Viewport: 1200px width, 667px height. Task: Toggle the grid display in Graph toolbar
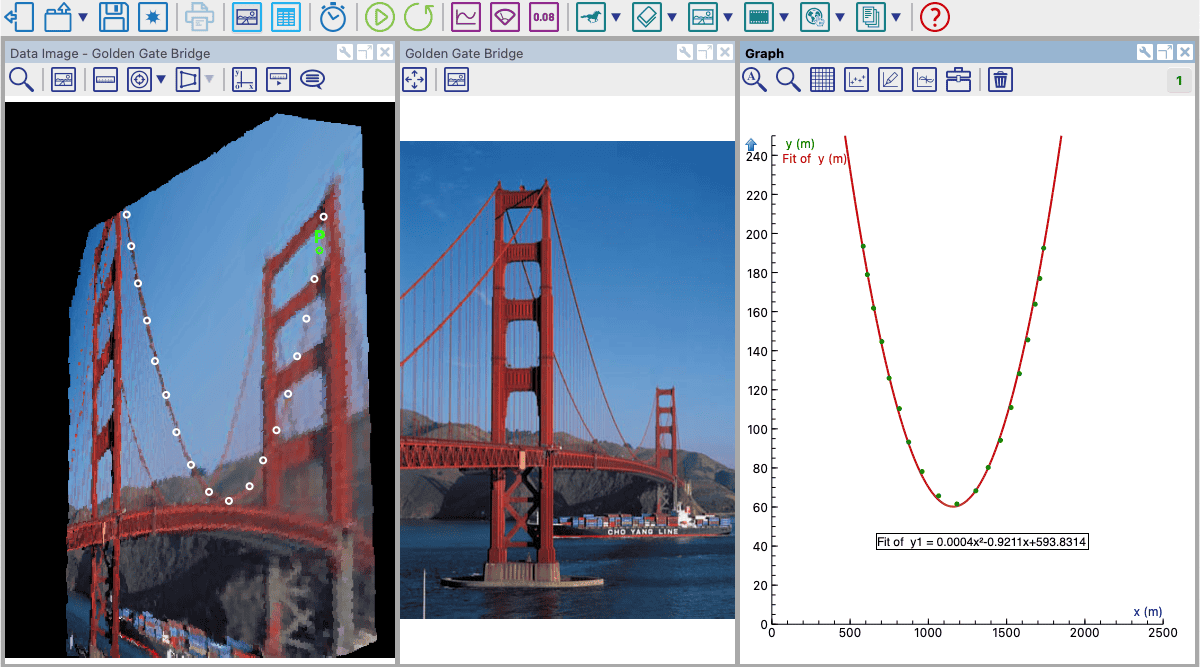coord(822,80)
